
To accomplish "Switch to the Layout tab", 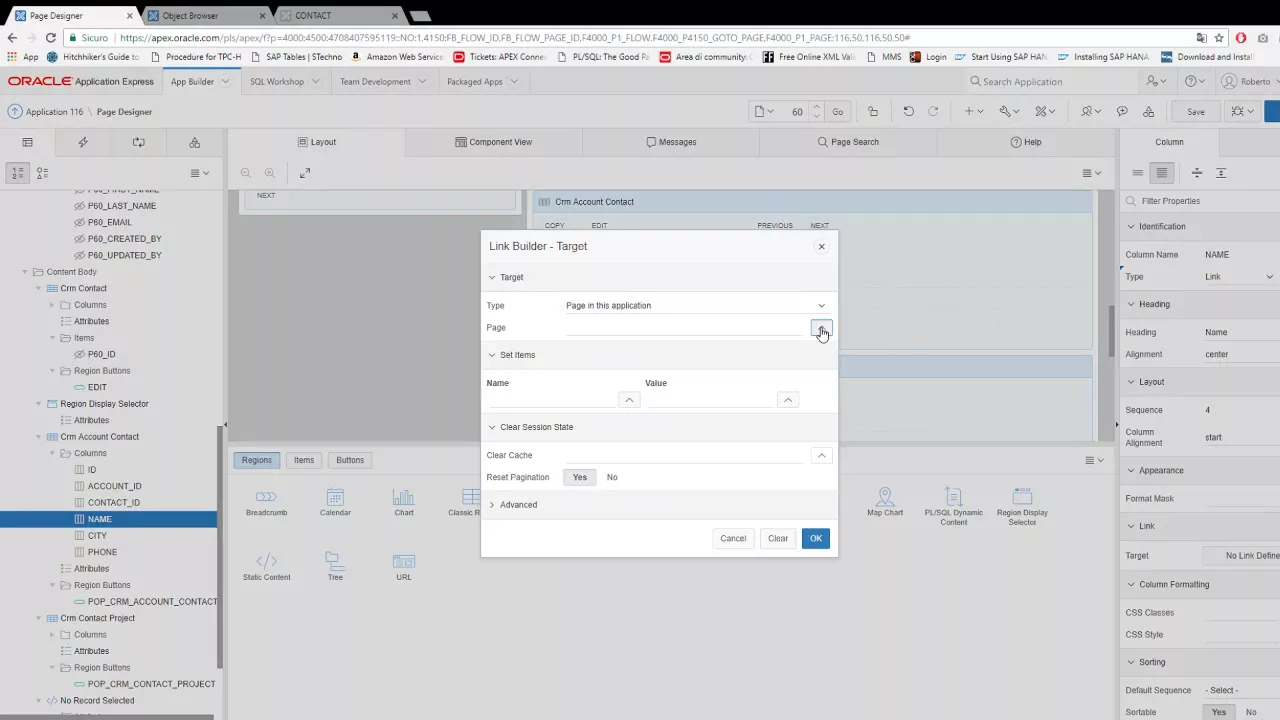I will coord(317,142).
